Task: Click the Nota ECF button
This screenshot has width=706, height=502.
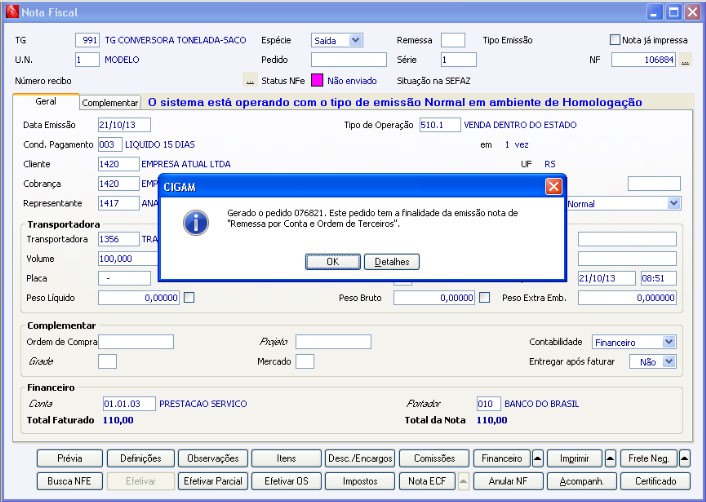Action: 427,481
